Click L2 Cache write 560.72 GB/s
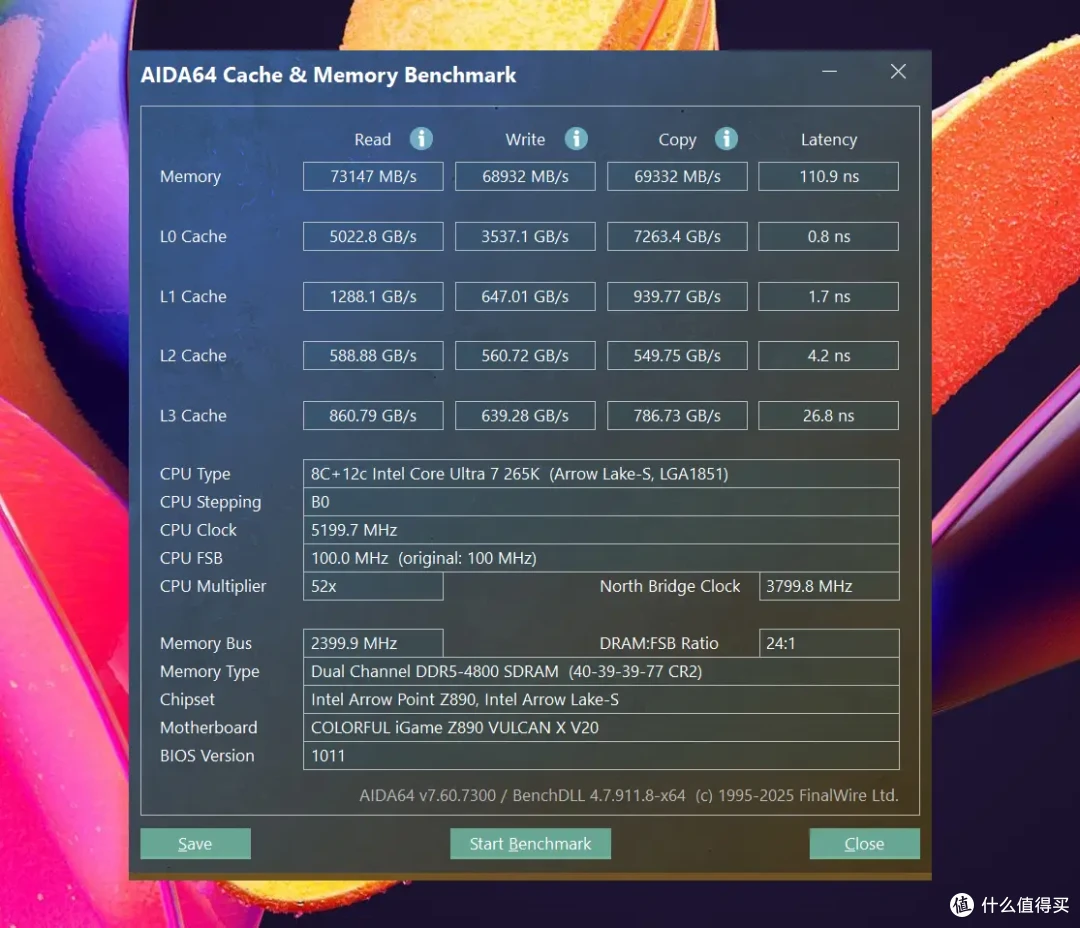The width and height of the screenshot is (1080, 928). tap(526, 355)
